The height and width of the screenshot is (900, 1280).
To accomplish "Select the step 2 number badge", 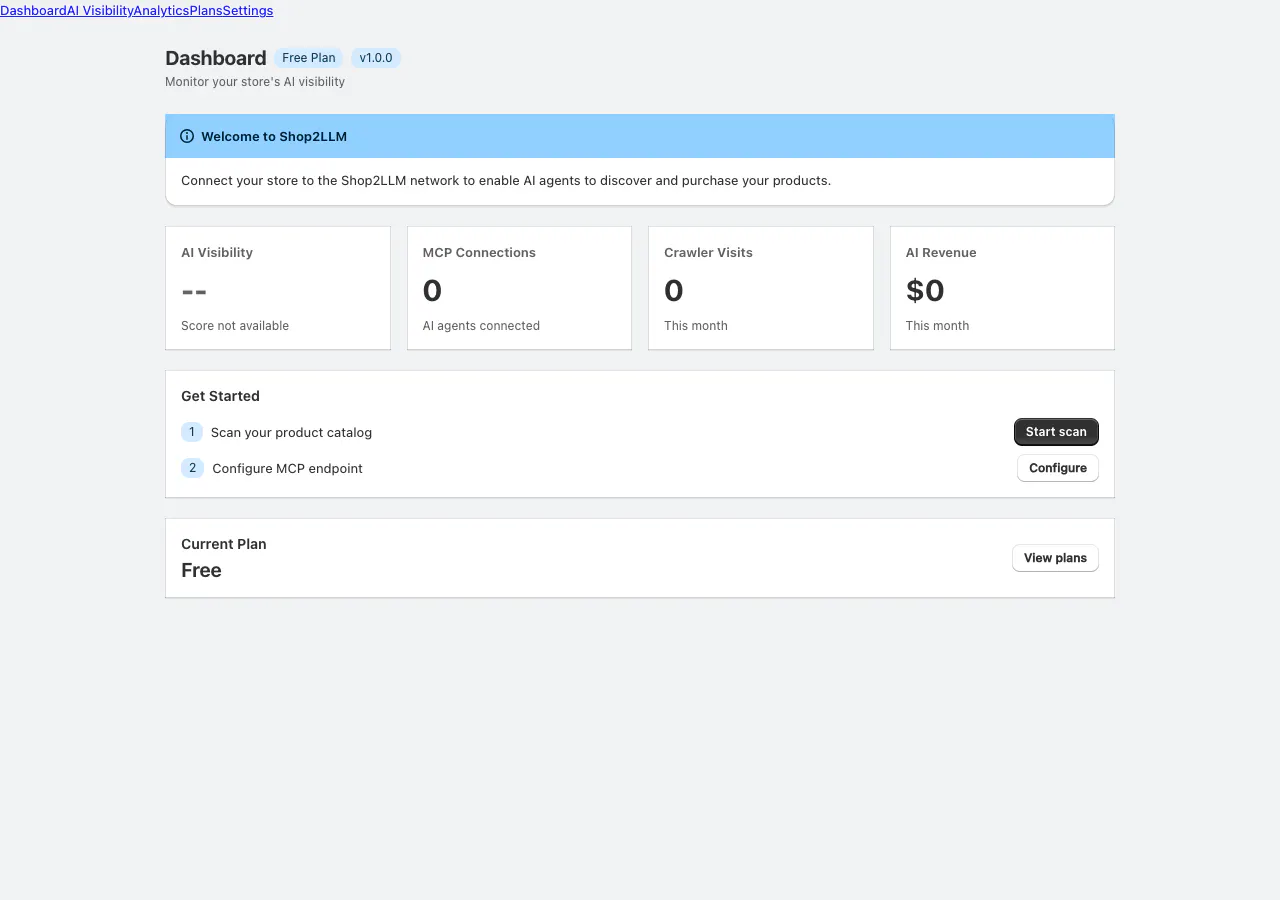I will 192,468.
